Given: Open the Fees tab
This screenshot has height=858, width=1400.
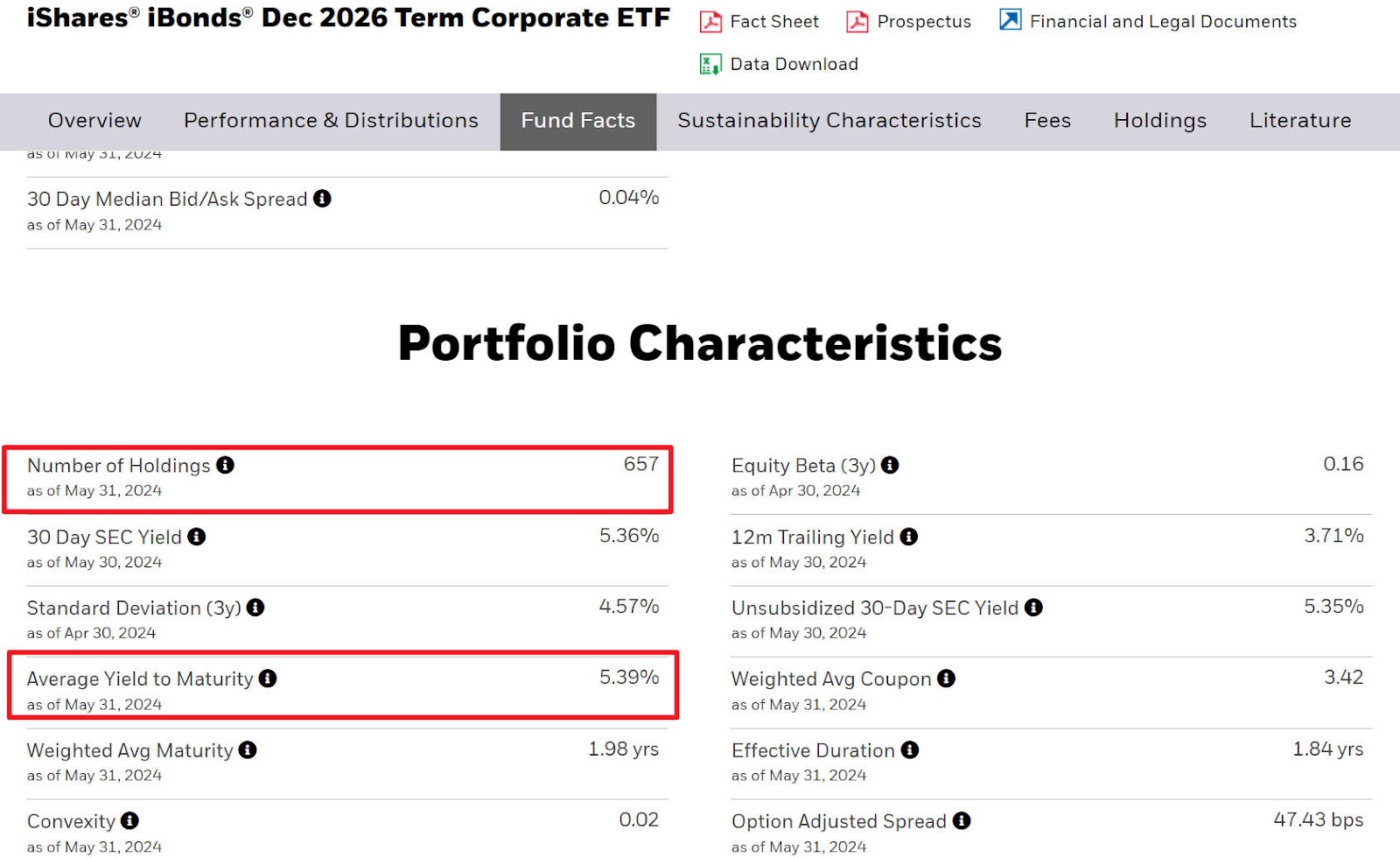Looking at the screenshot, I should tap(1047, 121).
